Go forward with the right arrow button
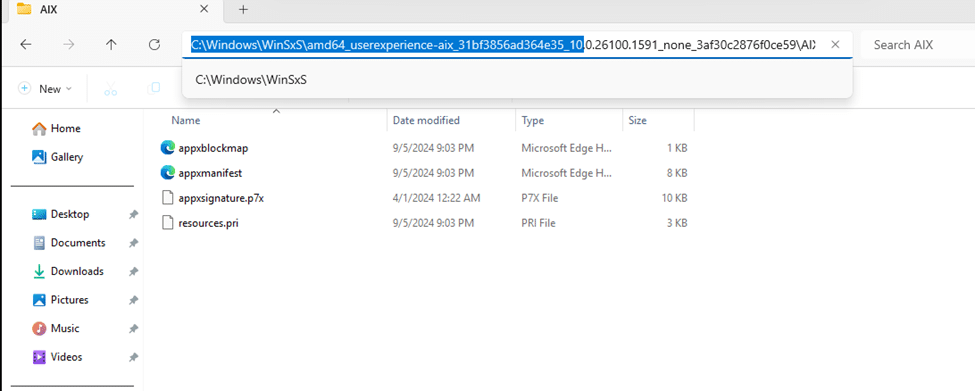 tap(69, 45)
